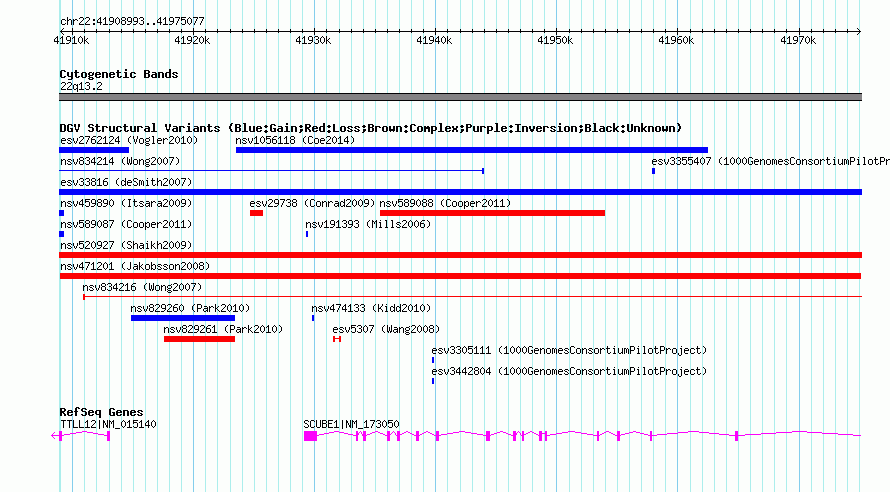Screen dimensions: 890x492
Task: Click the nsv459890 (Itsara2009) label
Action: [126, 203]
